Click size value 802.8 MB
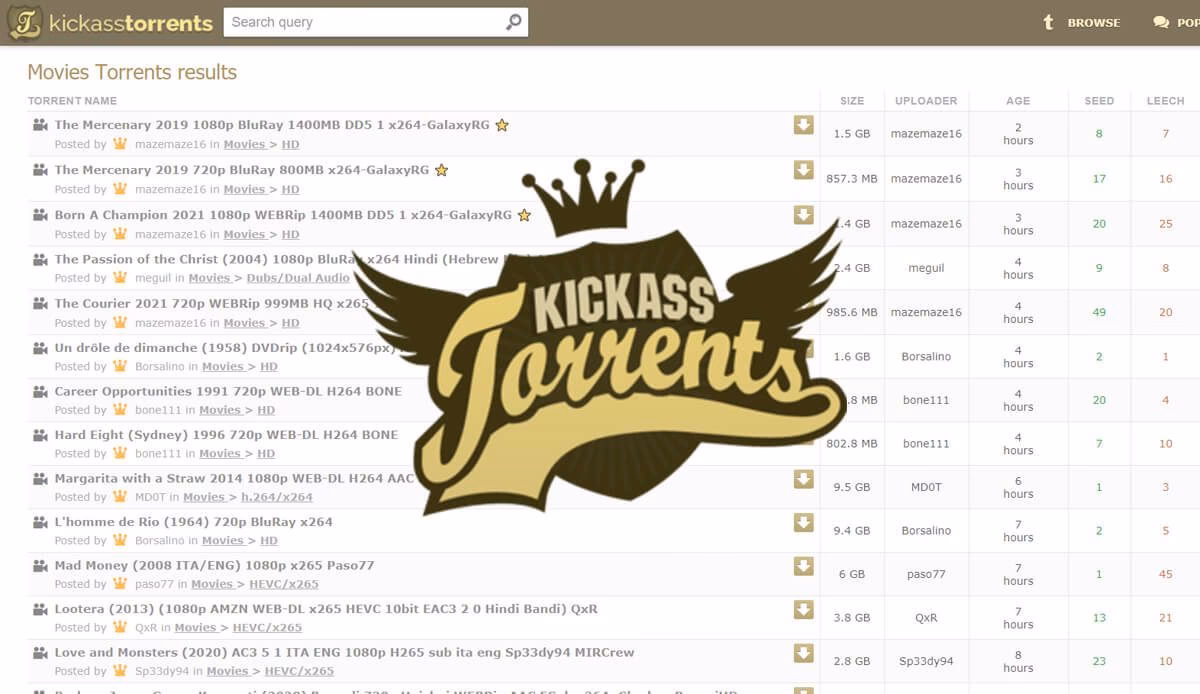This screenshot has height=694, width=1200. point(852,444)
